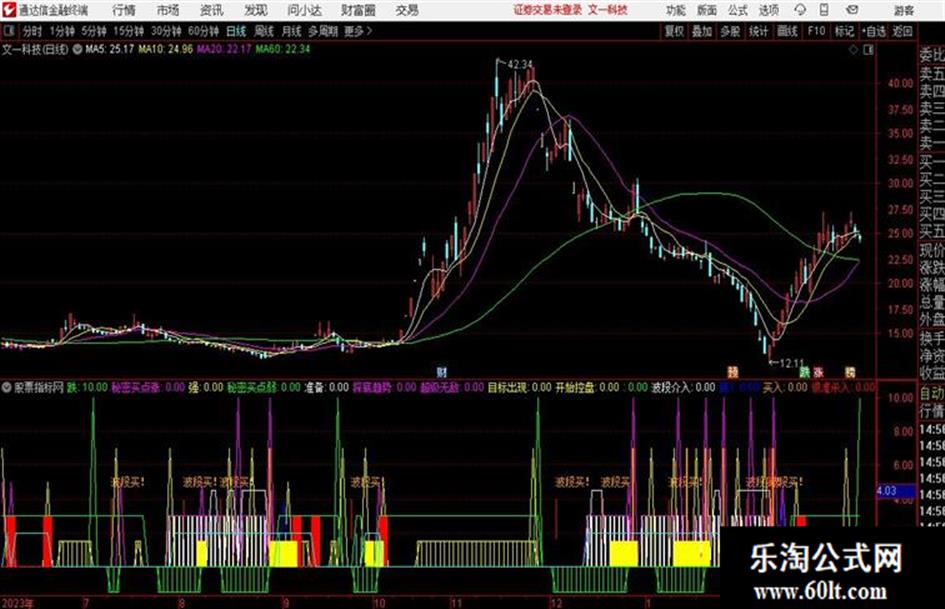The width and height of the screenshot is (945, 609).
Task: Click the diamond icon at chart top right
Action: (x=853, y=50)
